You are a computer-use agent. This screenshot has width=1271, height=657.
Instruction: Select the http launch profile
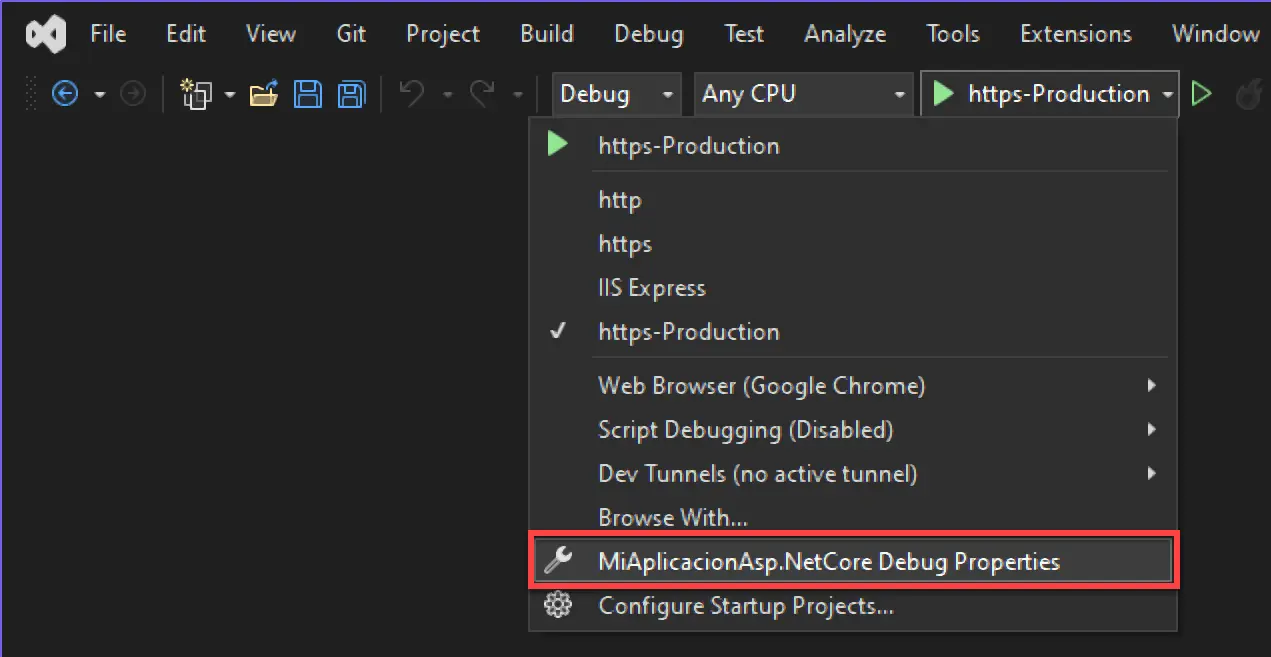pyautogui.click(x=620, y=199)
